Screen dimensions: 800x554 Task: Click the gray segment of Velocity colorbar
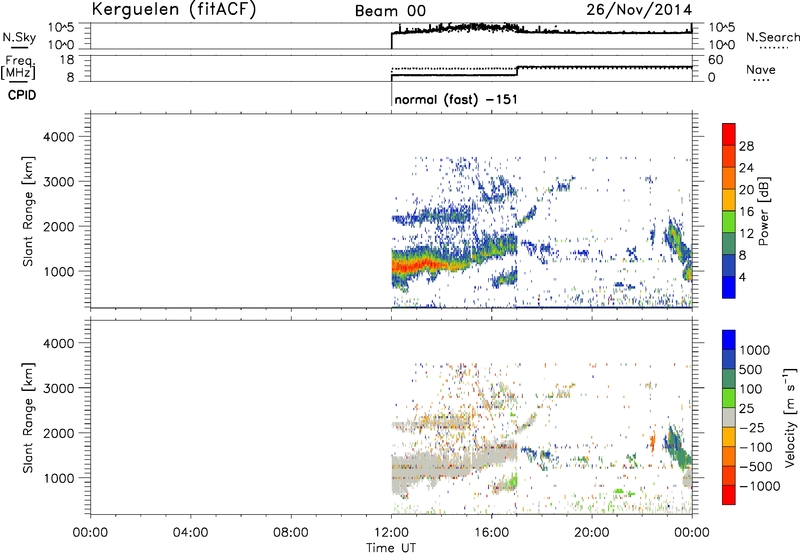(x=729, y=418)
